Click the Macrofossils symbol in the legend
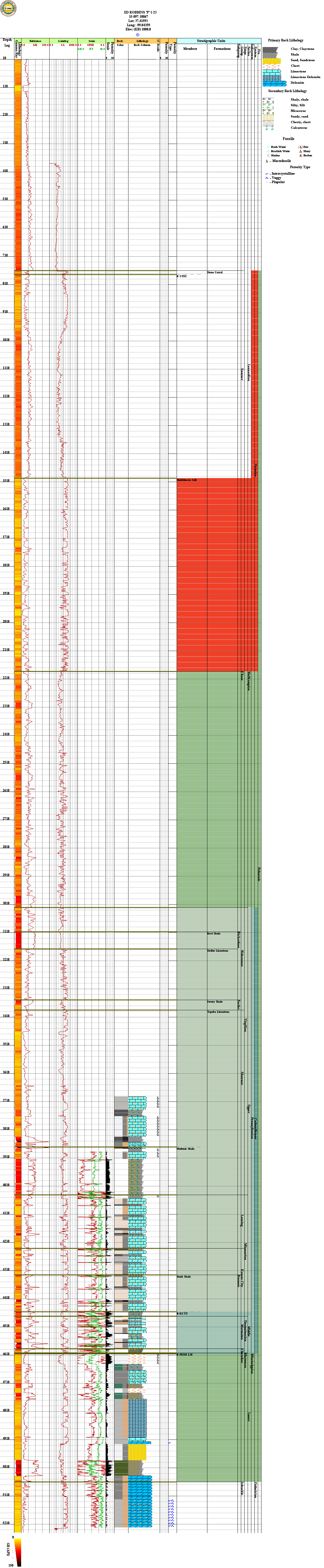Screen dimensions: 324x1568 (x=267, y=161)
